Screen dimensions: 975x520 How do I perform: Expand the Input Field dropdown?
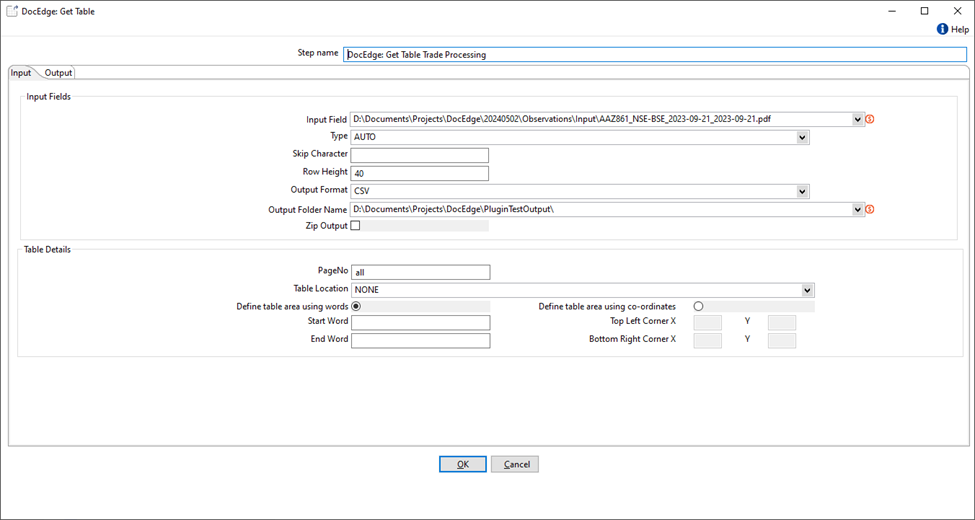[x=858, y=120]
